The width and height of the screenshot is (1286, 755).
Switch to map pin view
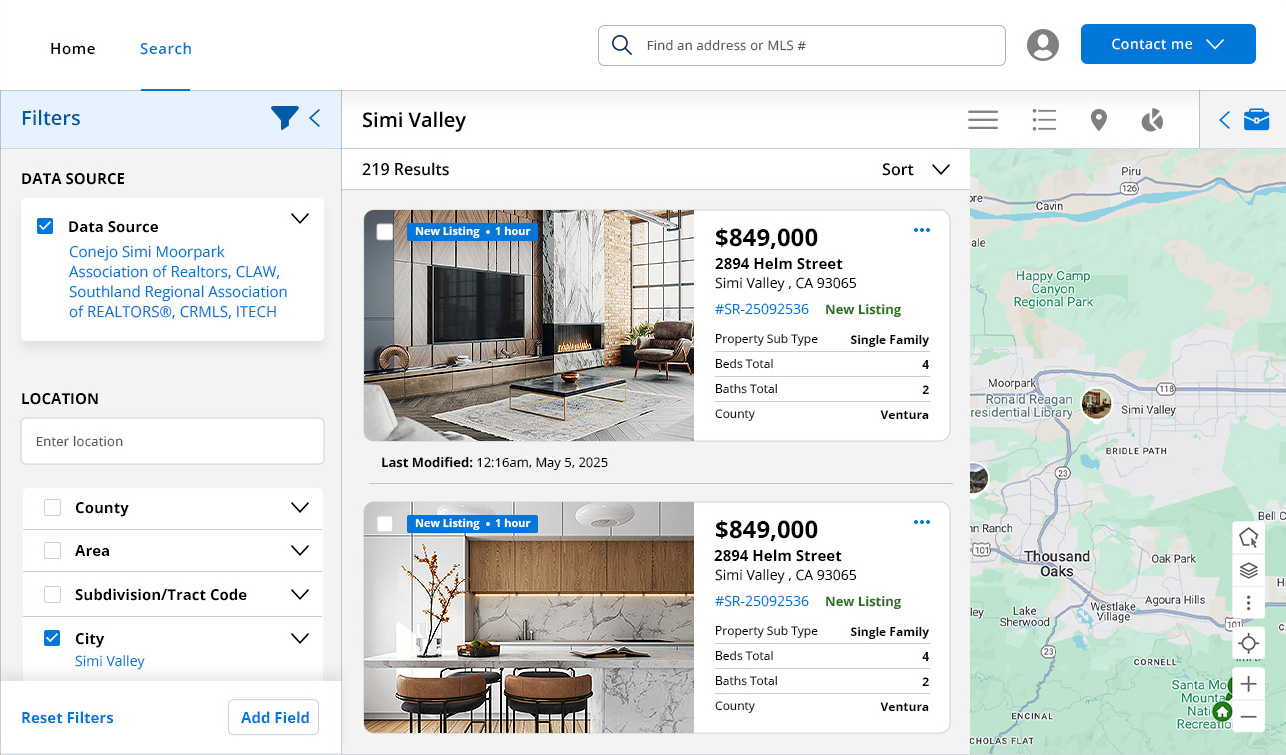tap(1098, 120)
